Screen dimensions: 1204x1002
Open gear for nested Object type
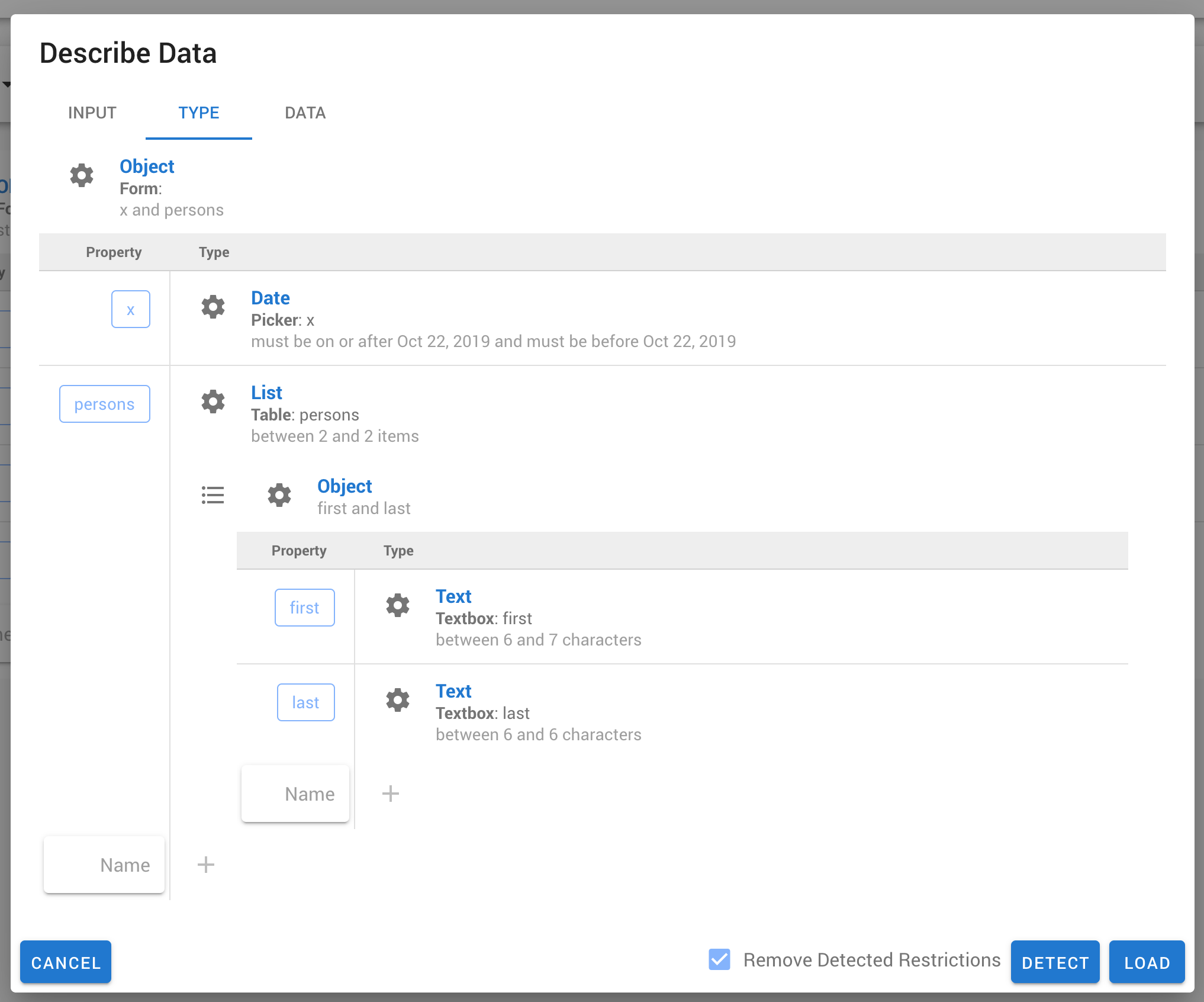(279, 495)
